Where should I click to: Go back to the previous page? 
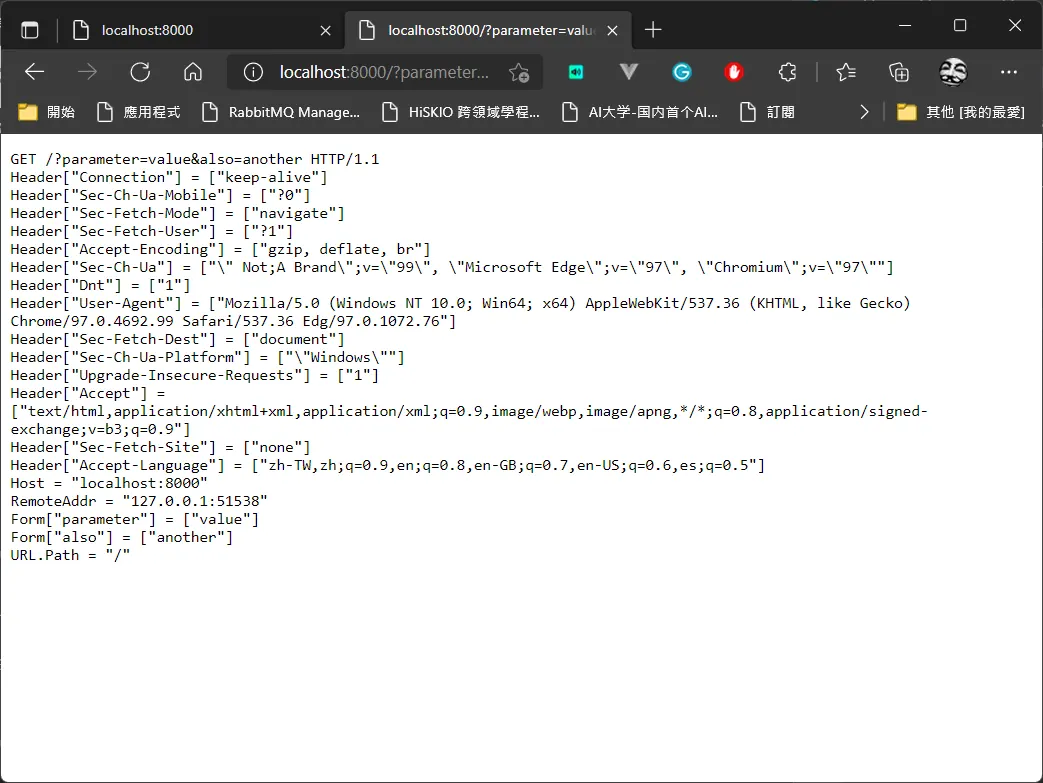pos(34,72)
